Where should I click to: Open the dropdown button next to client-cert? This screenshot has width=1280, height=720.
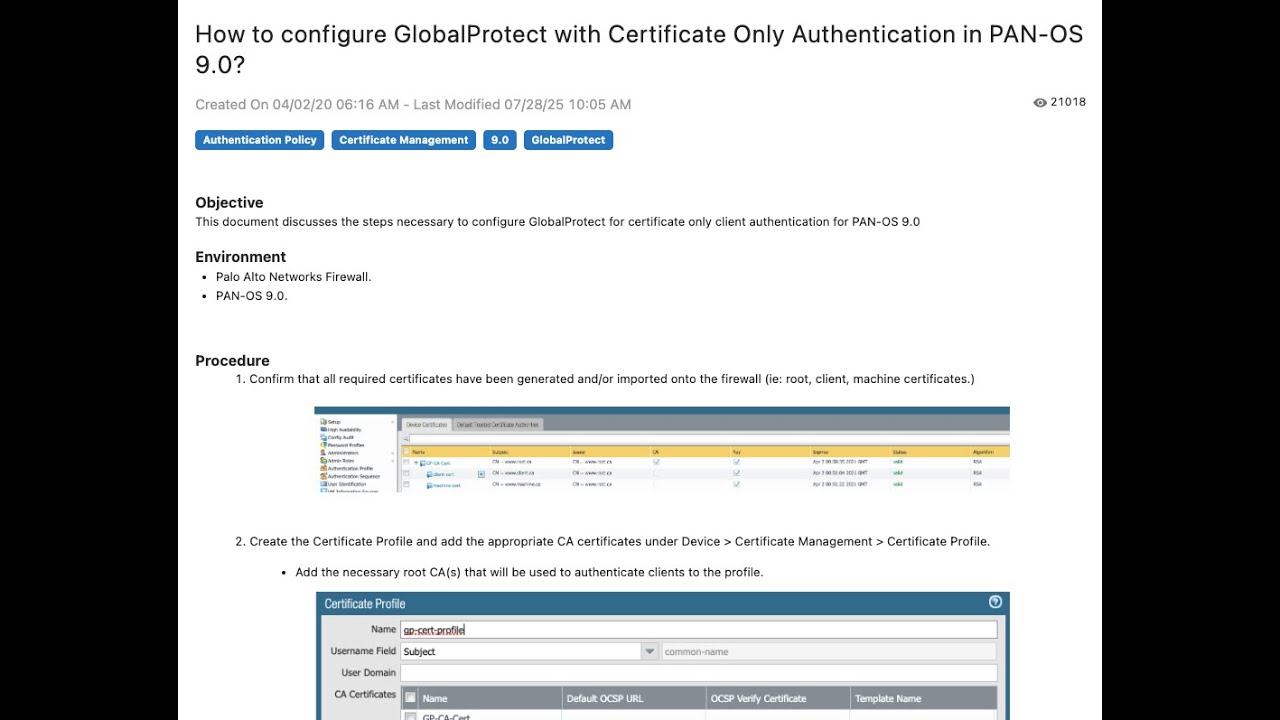point(481,474)
